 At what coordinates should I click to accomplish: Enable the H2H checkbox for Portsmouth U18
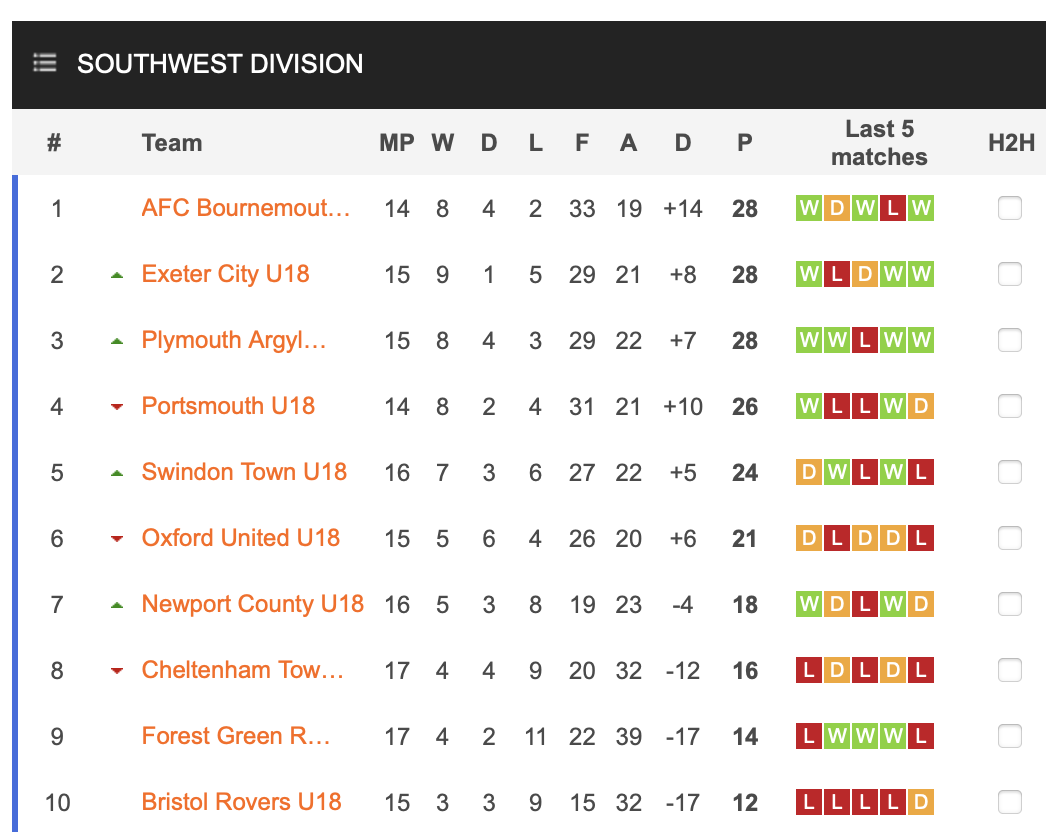pyautogui.click(x=1010, y=407)
